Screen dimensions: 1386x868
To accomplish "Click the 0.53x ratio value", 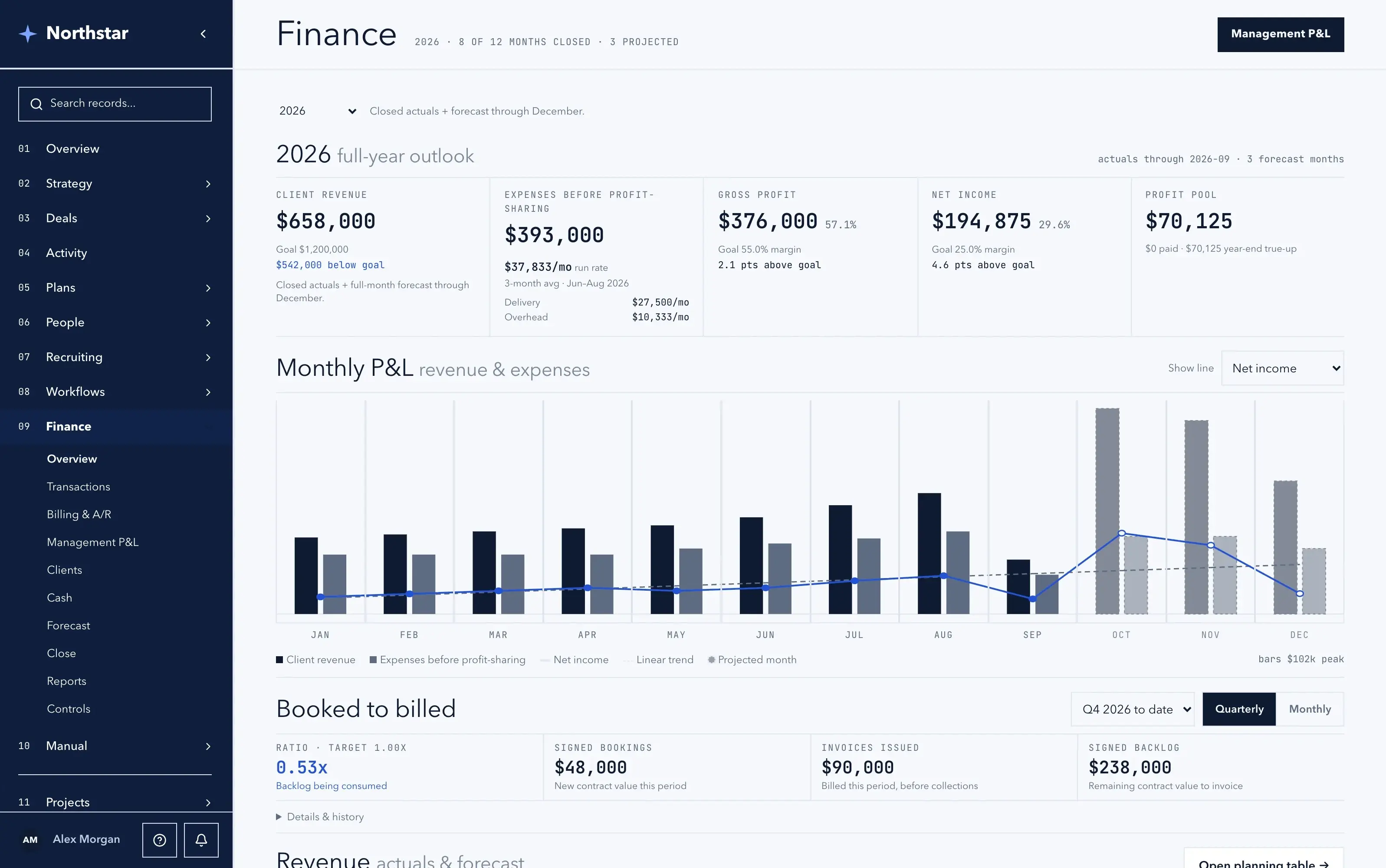I will point(302,768).
